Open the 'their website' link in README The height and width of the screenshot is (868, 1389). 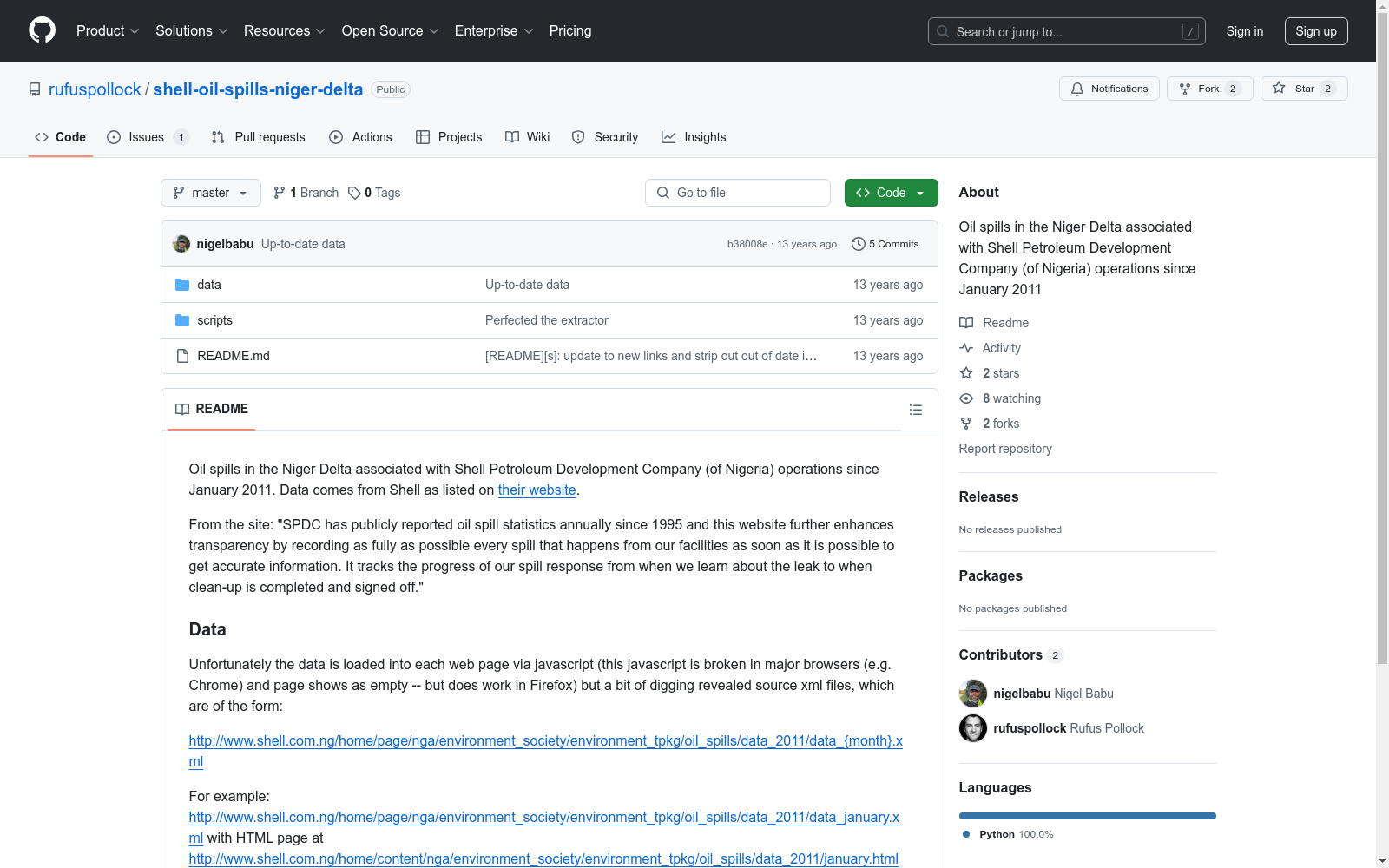(x=537, y=490)
